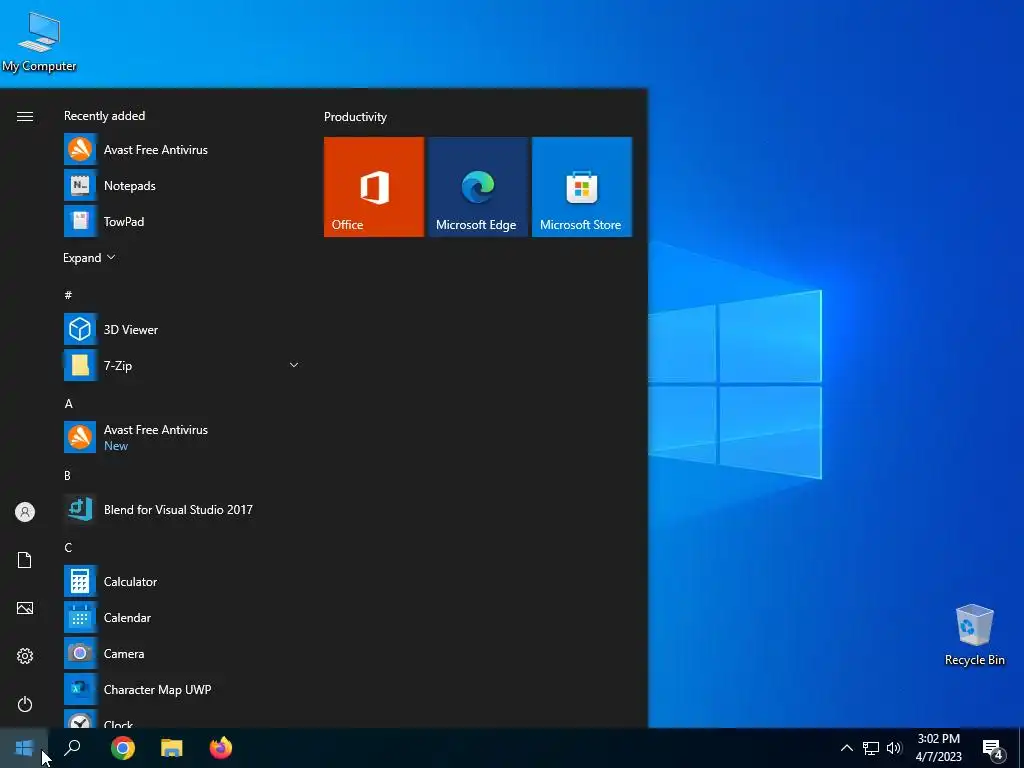Click the Power button in Start menu

pyautogui.click(x=25, y=704)
